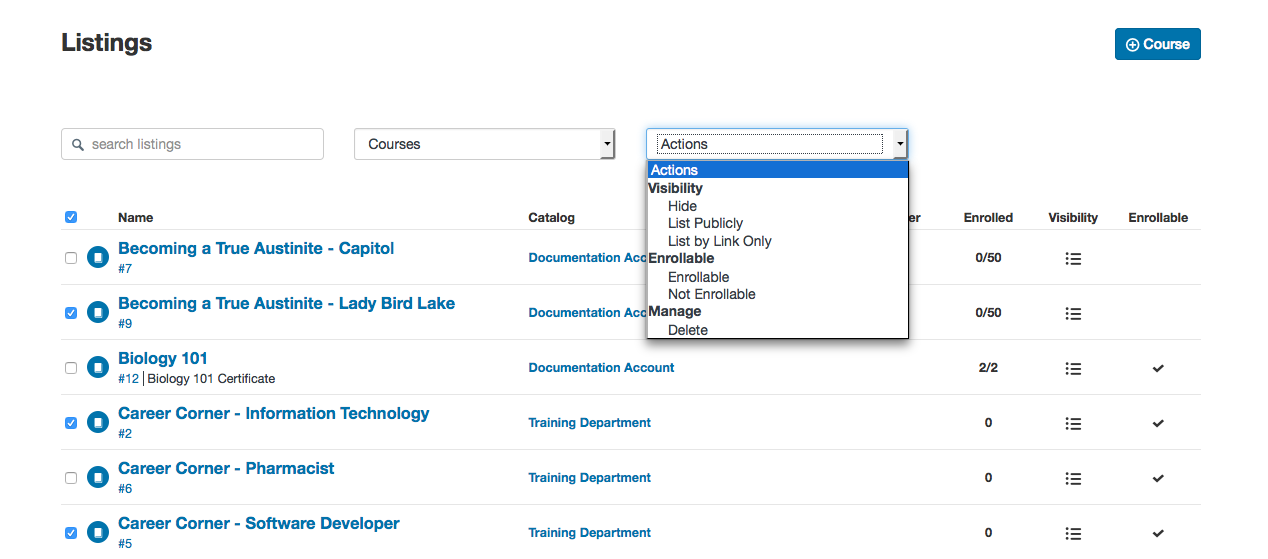Open Training Department catalog for Information Technology row

click(x=589, y=423)
